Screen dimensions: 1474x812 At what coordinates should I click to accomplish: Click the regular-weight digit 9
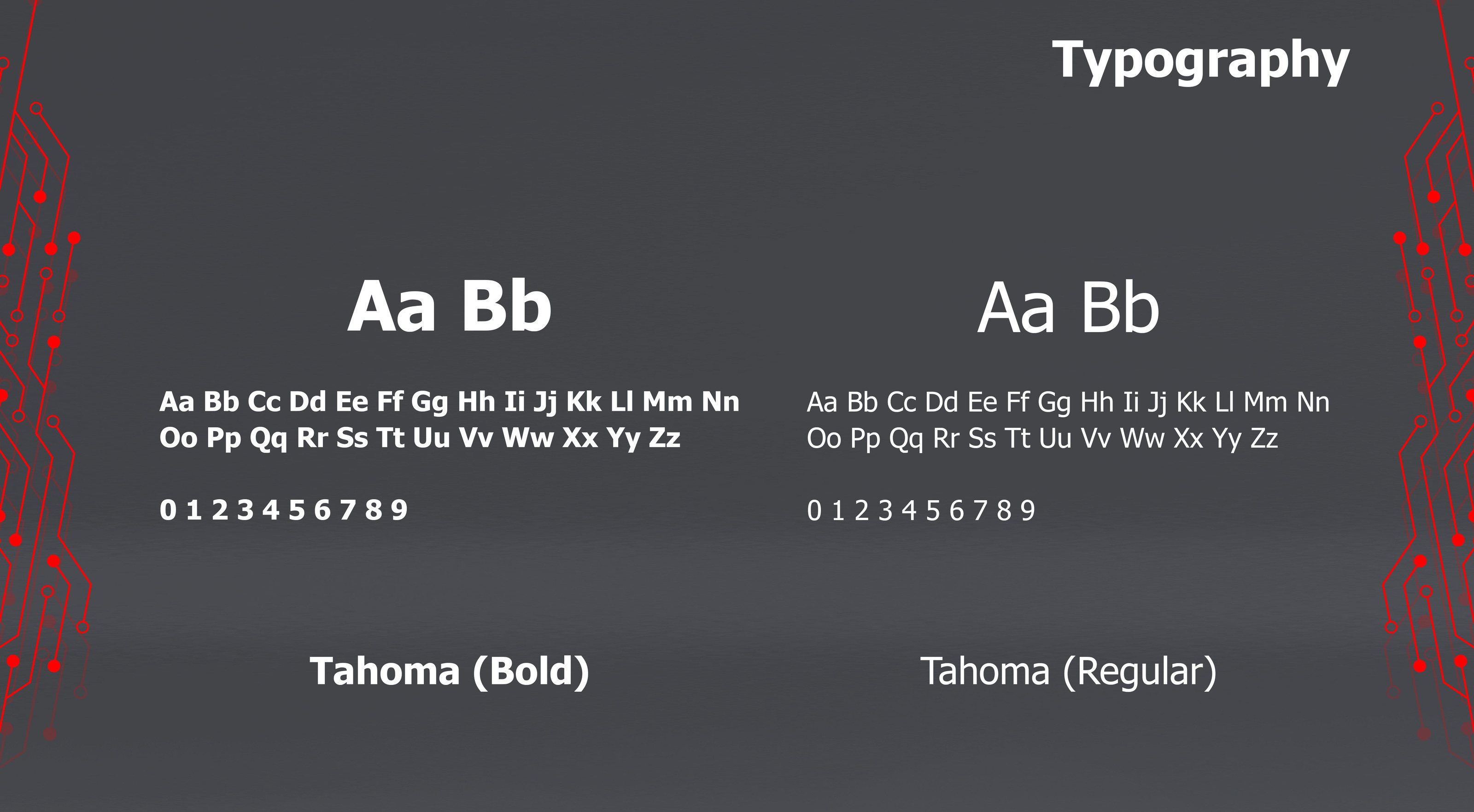(x=1028, y=510)
